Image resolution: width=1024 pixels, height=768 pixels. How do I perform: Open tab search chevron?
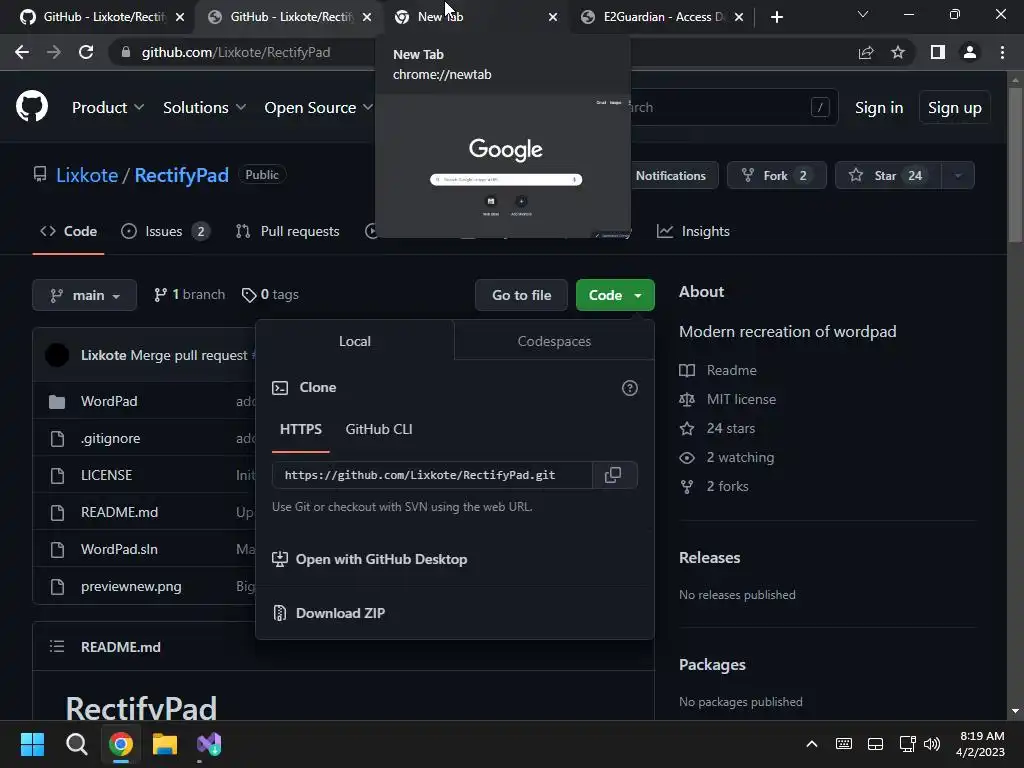coord(863,14)
